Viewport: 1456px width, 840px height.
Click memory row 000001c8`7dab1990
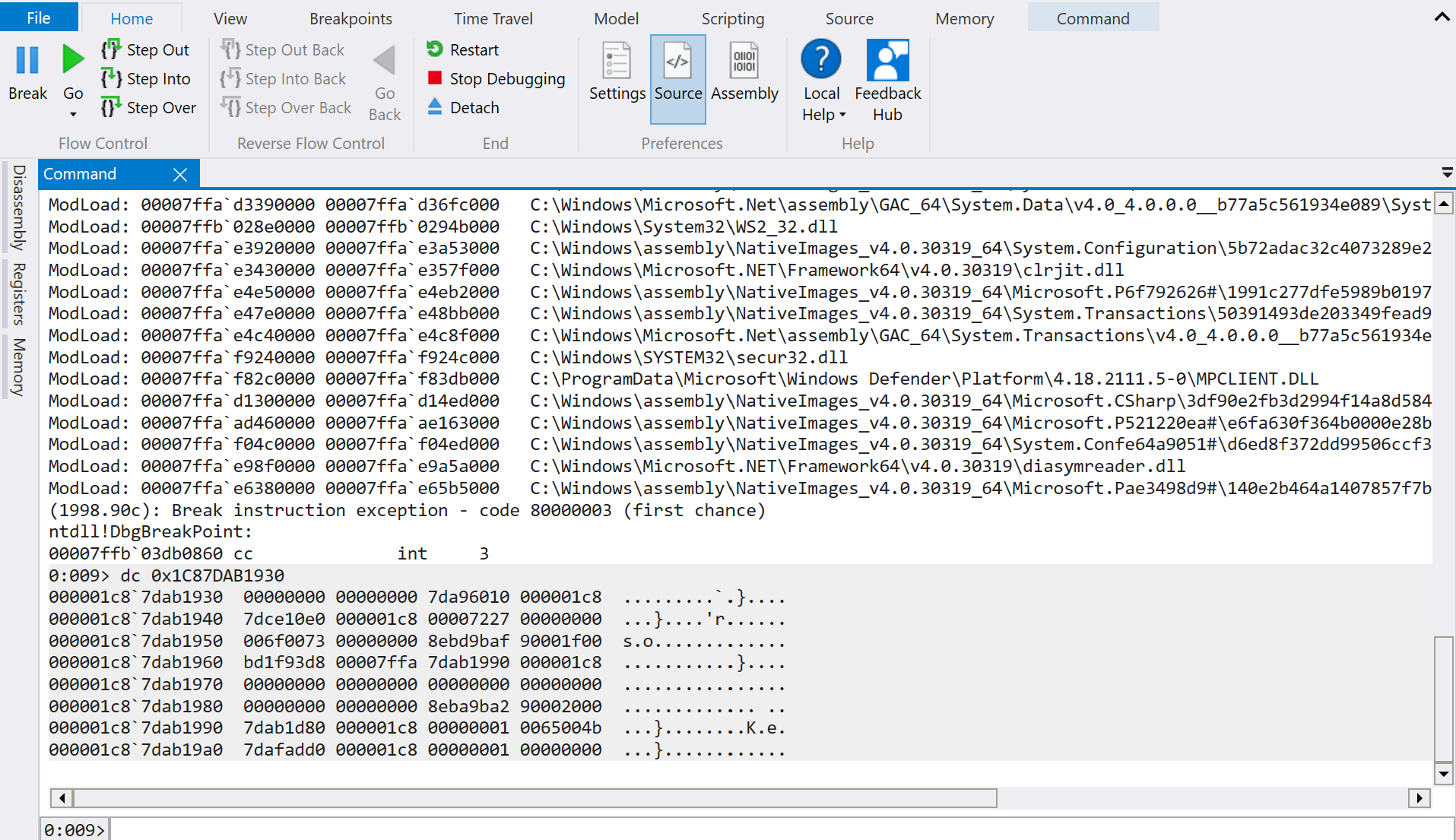(417, 727)
